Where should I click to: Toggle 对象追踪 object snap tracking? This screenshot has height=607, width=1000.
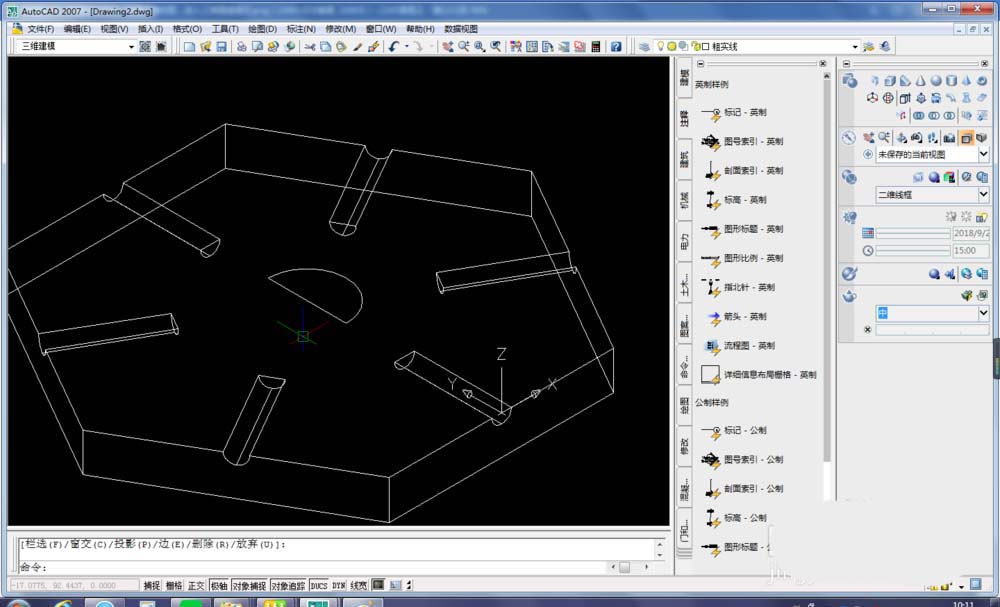tap(288, 585)
